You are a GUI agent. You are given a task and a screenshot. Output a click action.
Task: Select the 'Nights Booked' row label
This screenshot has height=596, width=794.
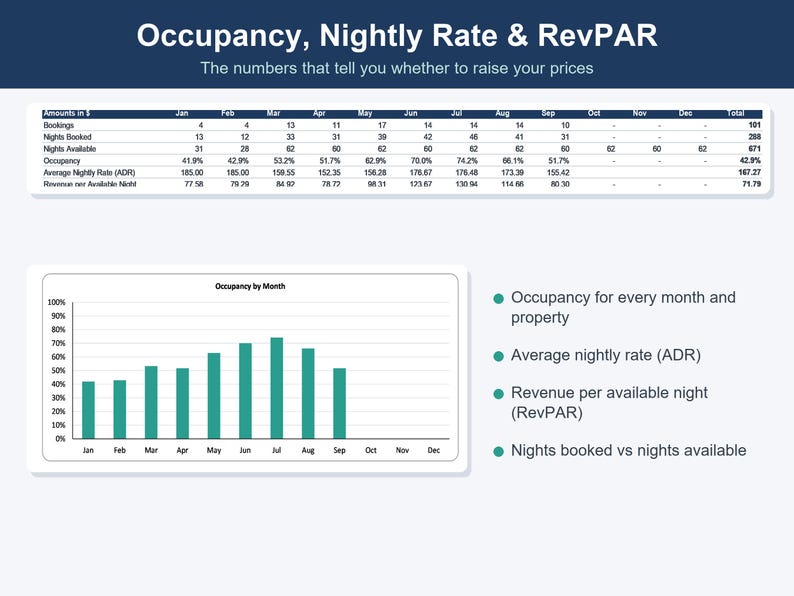[x=67, y=137]
